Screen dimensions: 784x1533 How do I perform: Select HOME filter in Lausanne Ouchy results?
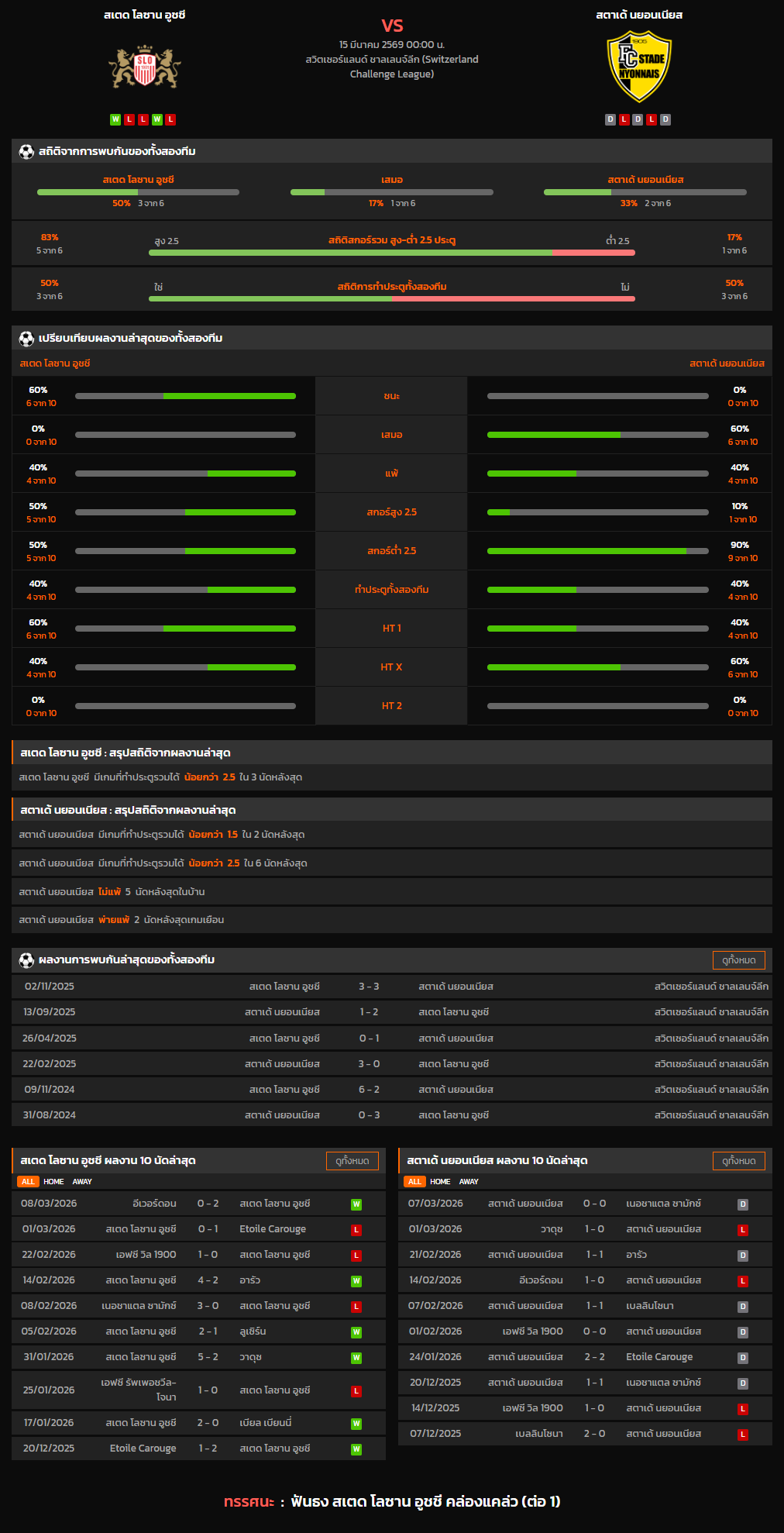tap(53, 1182)
